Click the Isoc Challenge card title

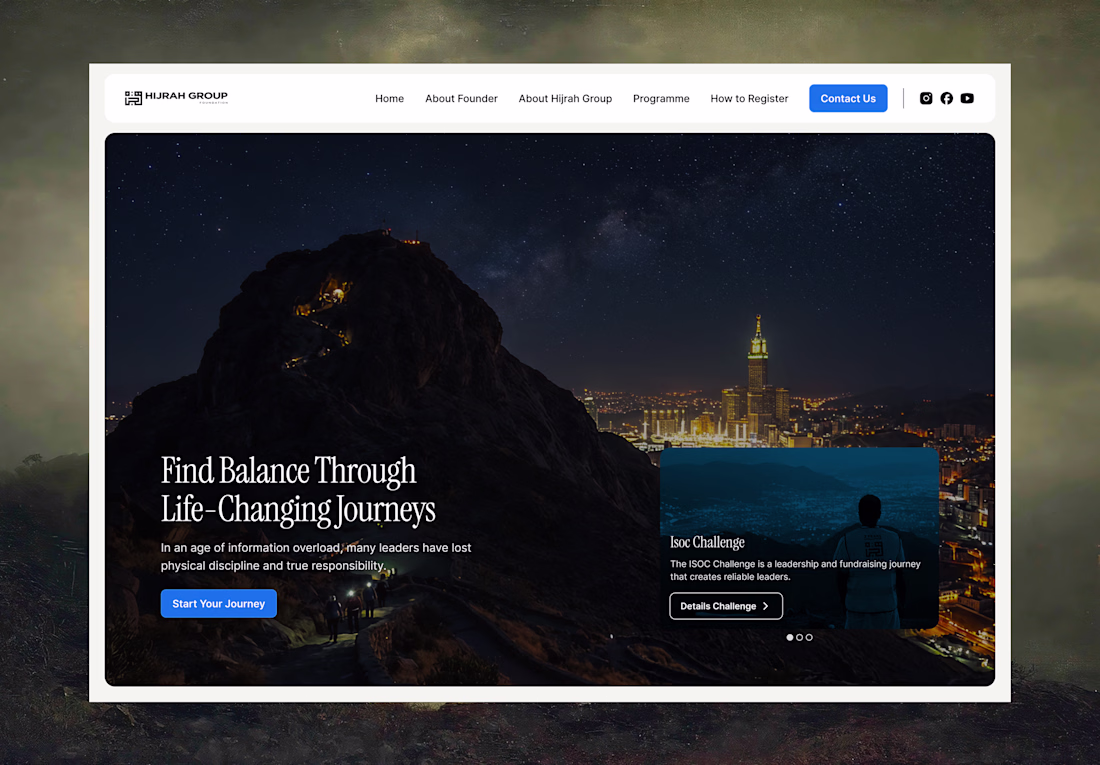point(707,543)
